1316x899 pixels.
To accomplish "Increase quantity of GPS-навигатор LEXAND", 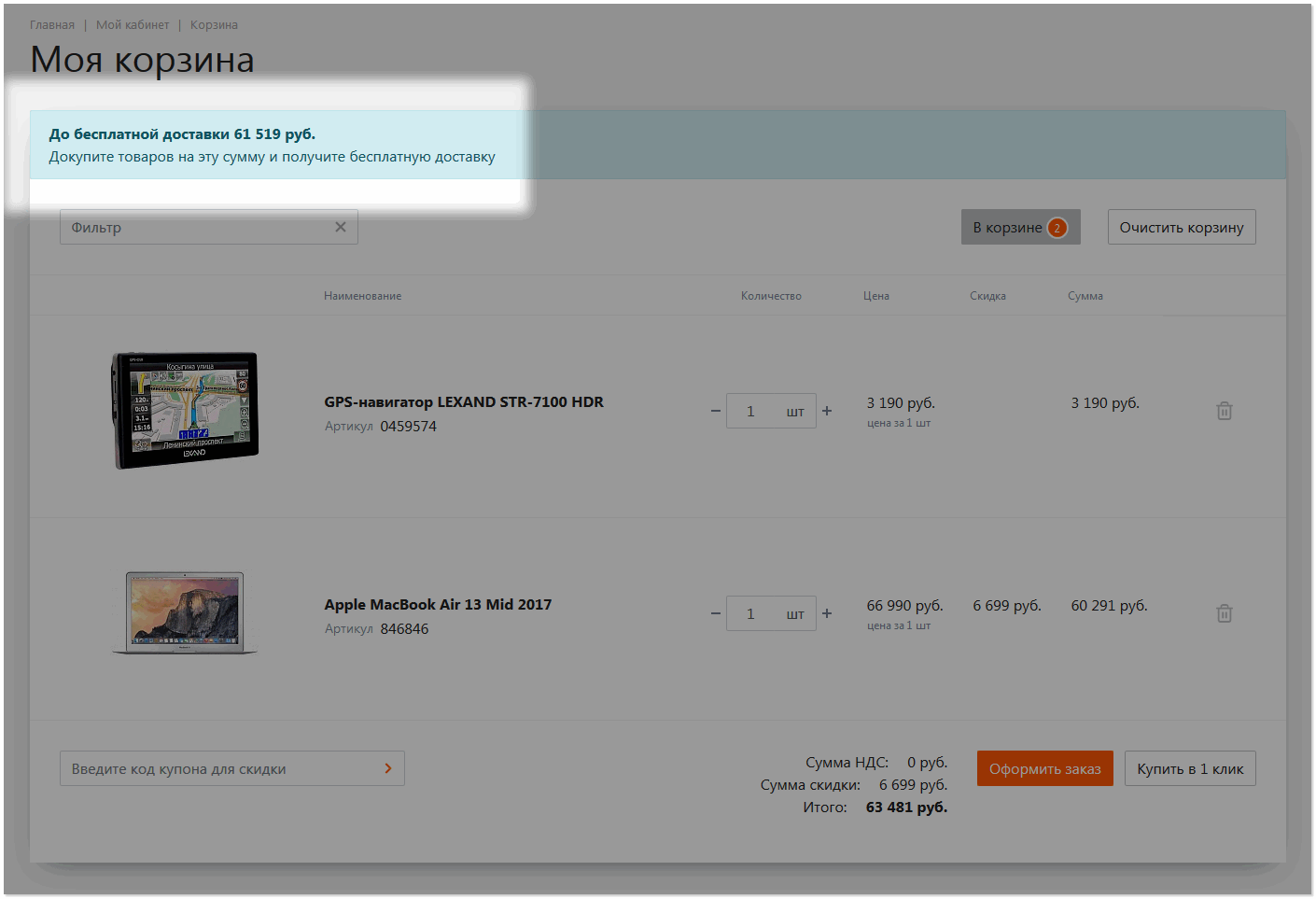I will pyautogui.click(x=827, y=411).
